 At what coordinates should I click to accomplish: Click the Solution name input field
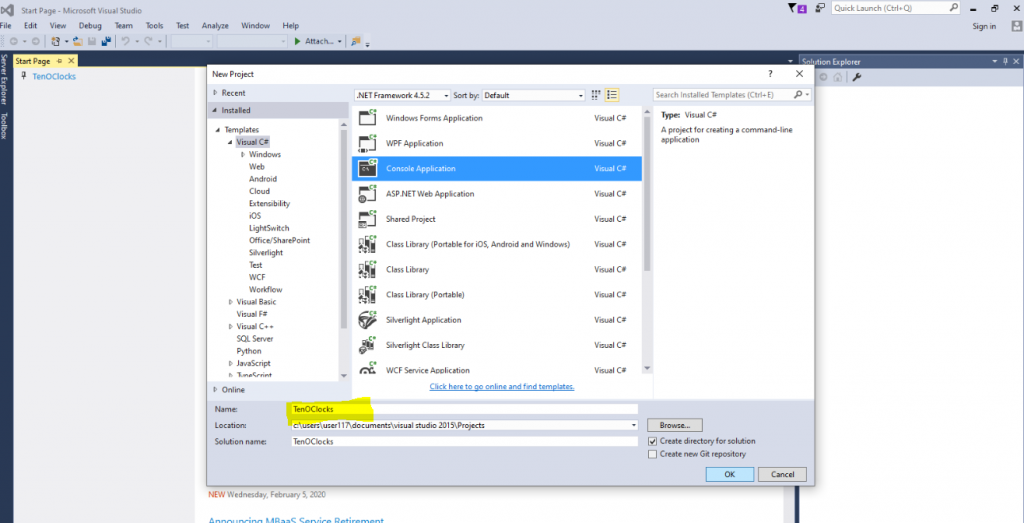464,441
